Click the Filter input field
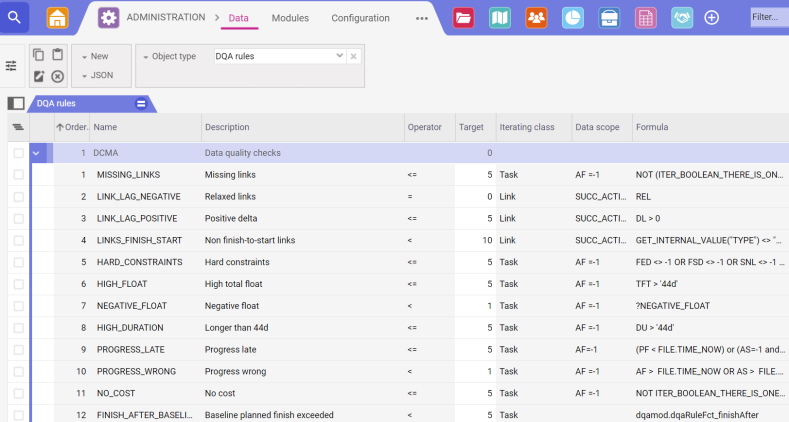789x422 pixels. [768, 17]
